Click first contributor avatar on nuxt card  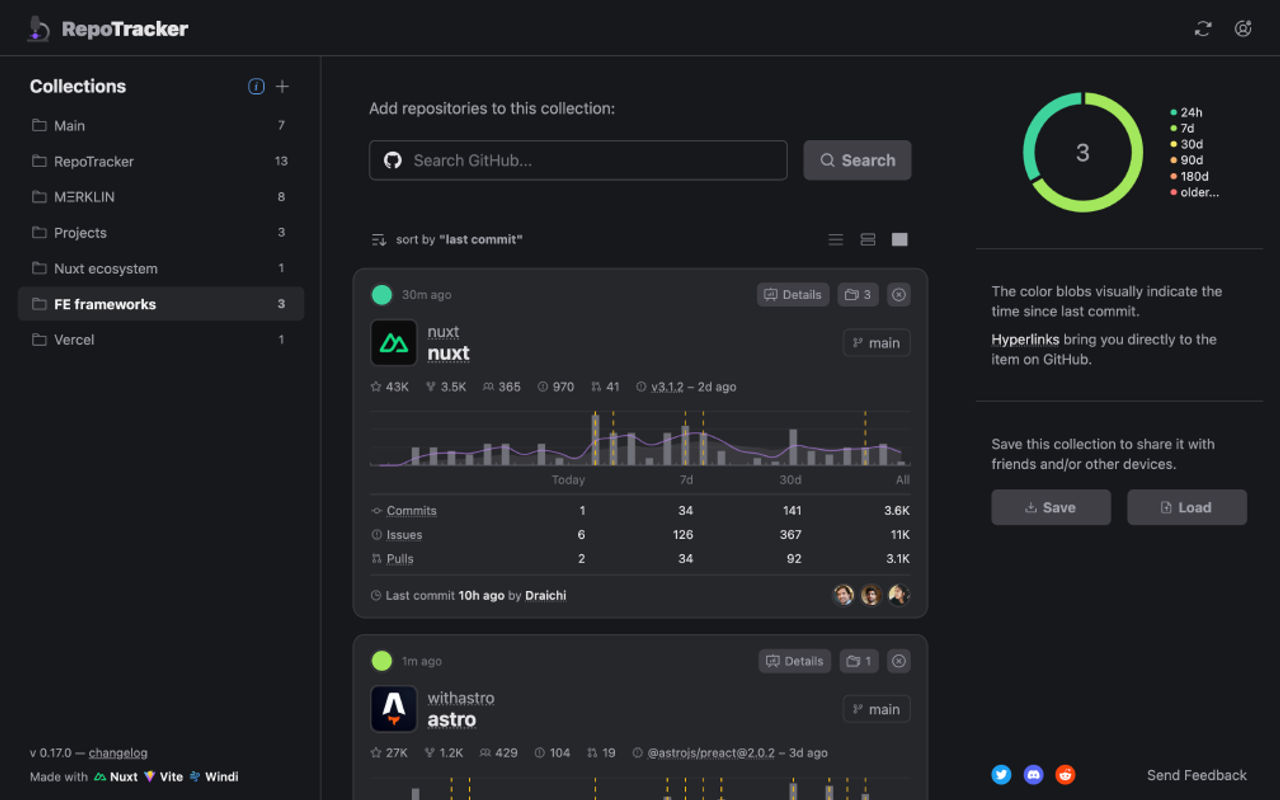click(x=844, y=595)
